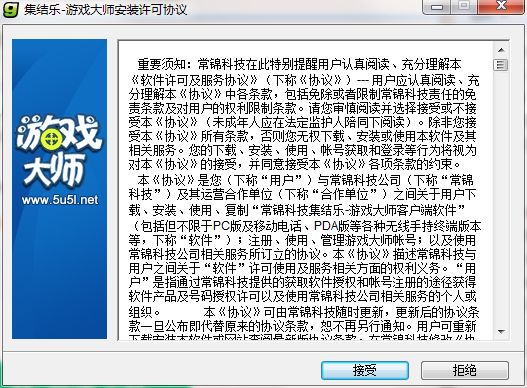This screenshot has height=388, width=527.
Task: Click the maximize window button
Action: (464, 6)
